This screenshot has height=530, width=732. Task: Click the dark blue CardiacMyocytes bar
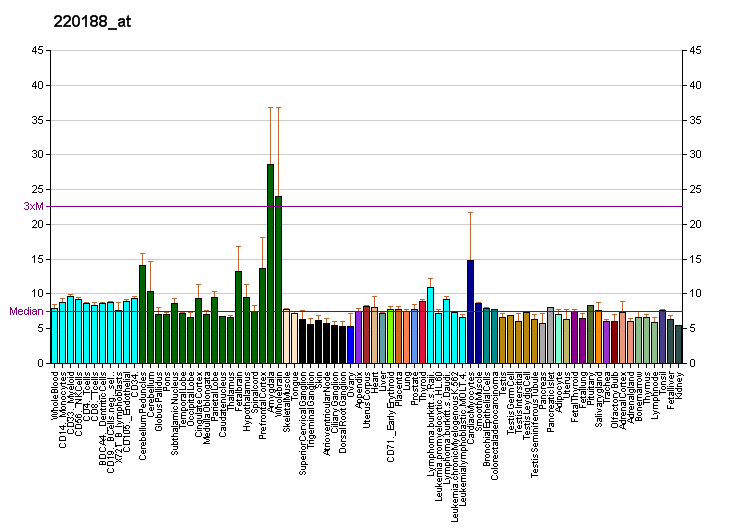tap(470, 311)
